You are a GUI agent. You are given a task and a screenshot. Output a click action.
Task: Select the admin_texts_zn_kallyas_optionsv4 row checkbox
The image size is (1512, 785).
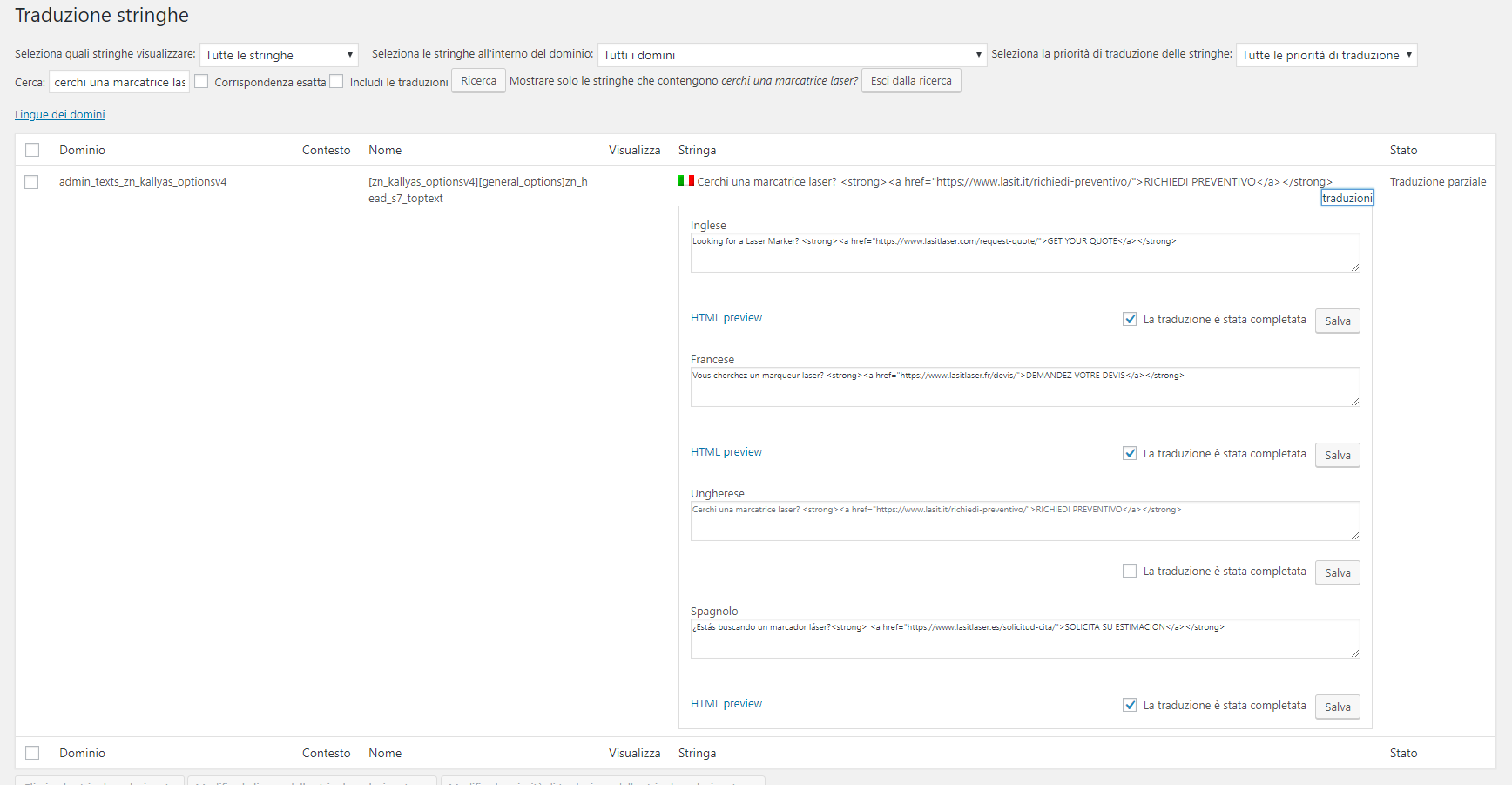(x=32, y=182)
